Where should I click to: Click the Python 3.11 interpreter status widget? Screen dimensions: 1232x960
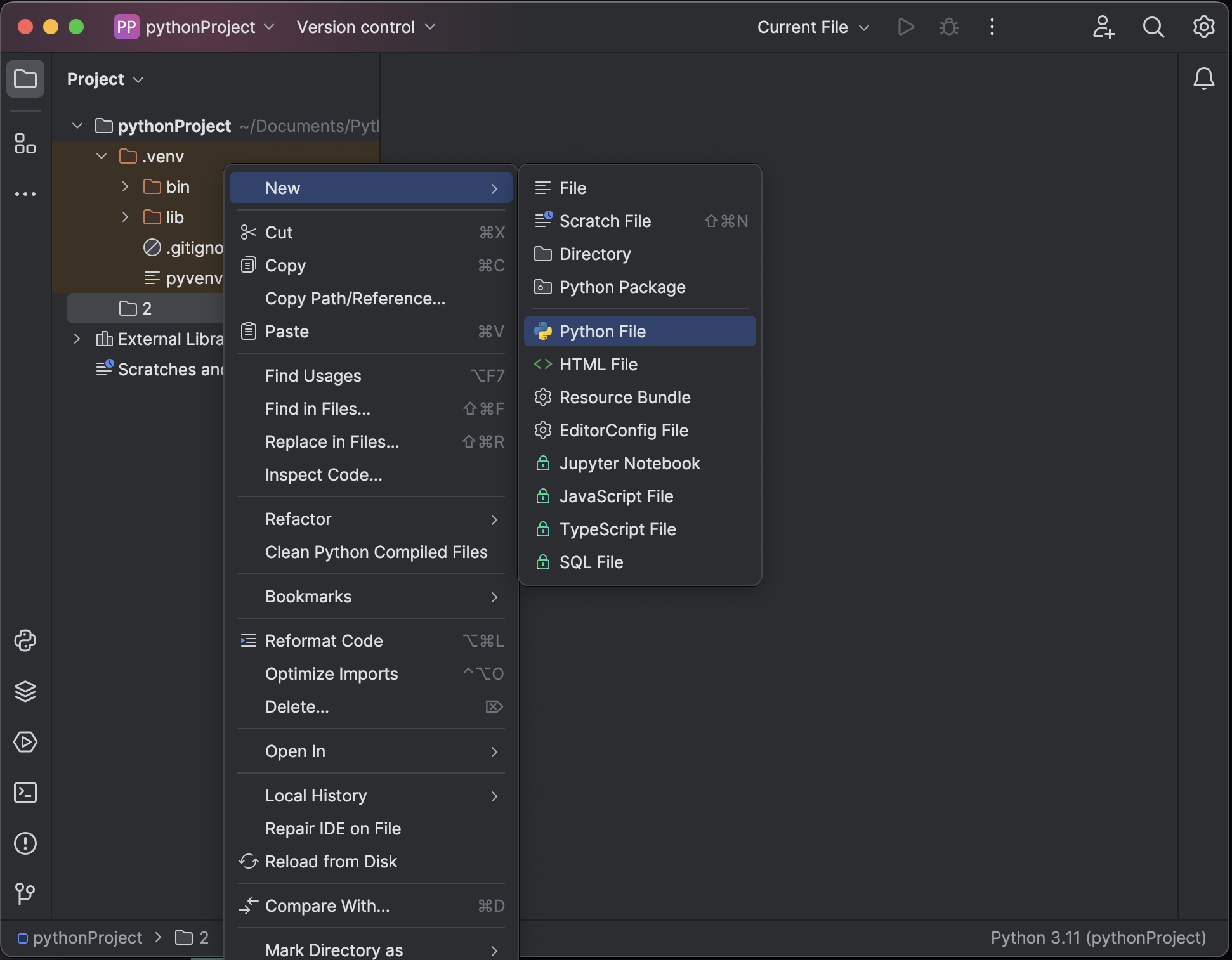pos(1098,937)
